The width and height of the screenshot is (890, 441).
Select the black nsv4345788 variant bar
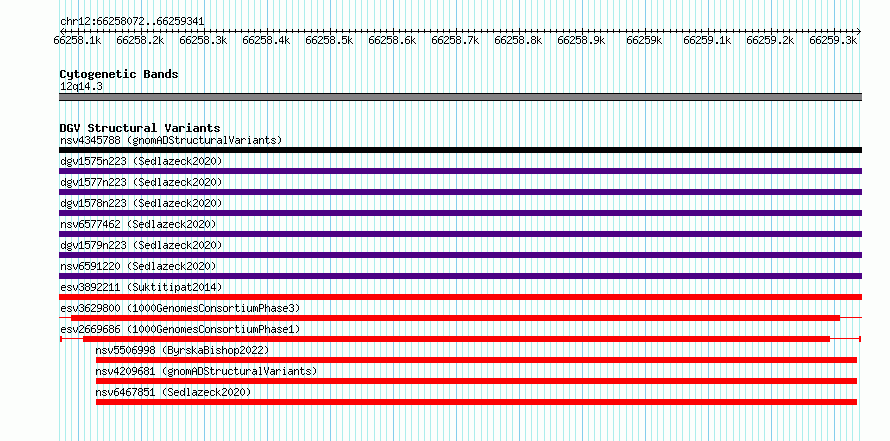click(x=460, y=150)
